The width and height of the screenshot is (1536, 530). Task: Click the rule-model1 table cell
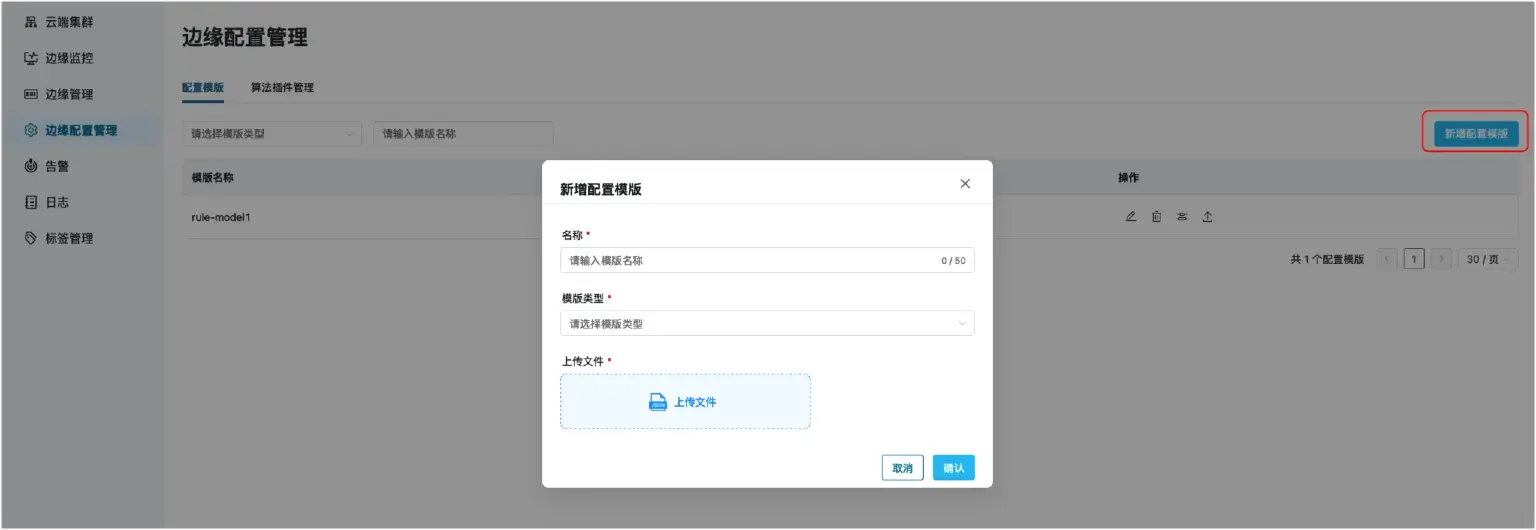[220, 217]
